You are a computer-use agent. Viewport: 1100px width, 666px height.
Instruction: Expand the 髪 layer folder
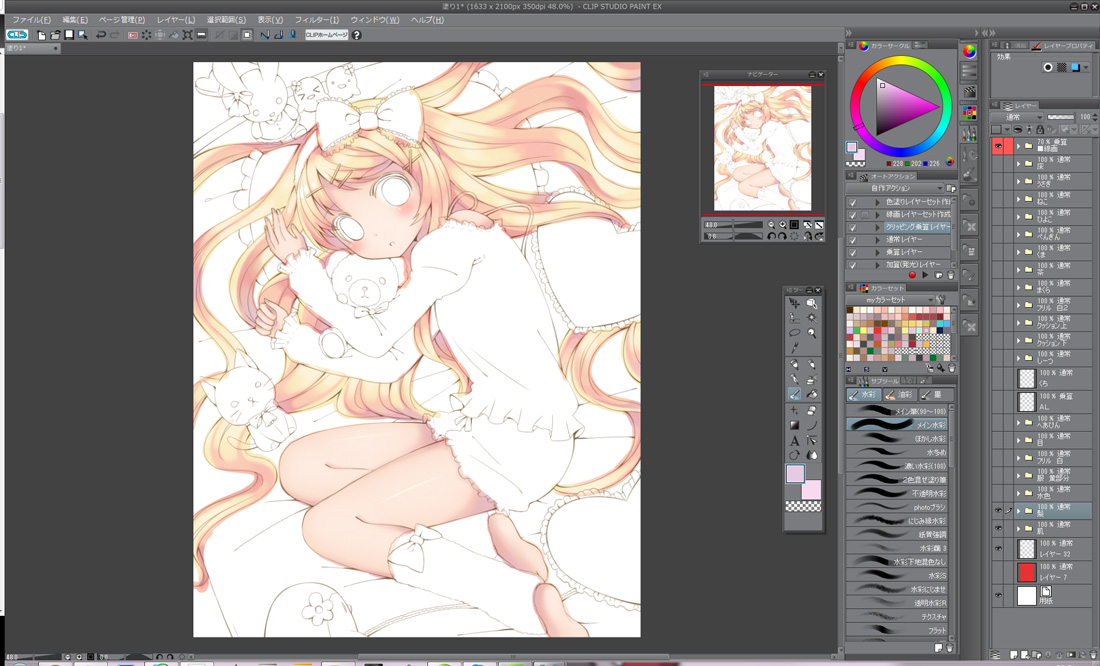(1019, 510)
